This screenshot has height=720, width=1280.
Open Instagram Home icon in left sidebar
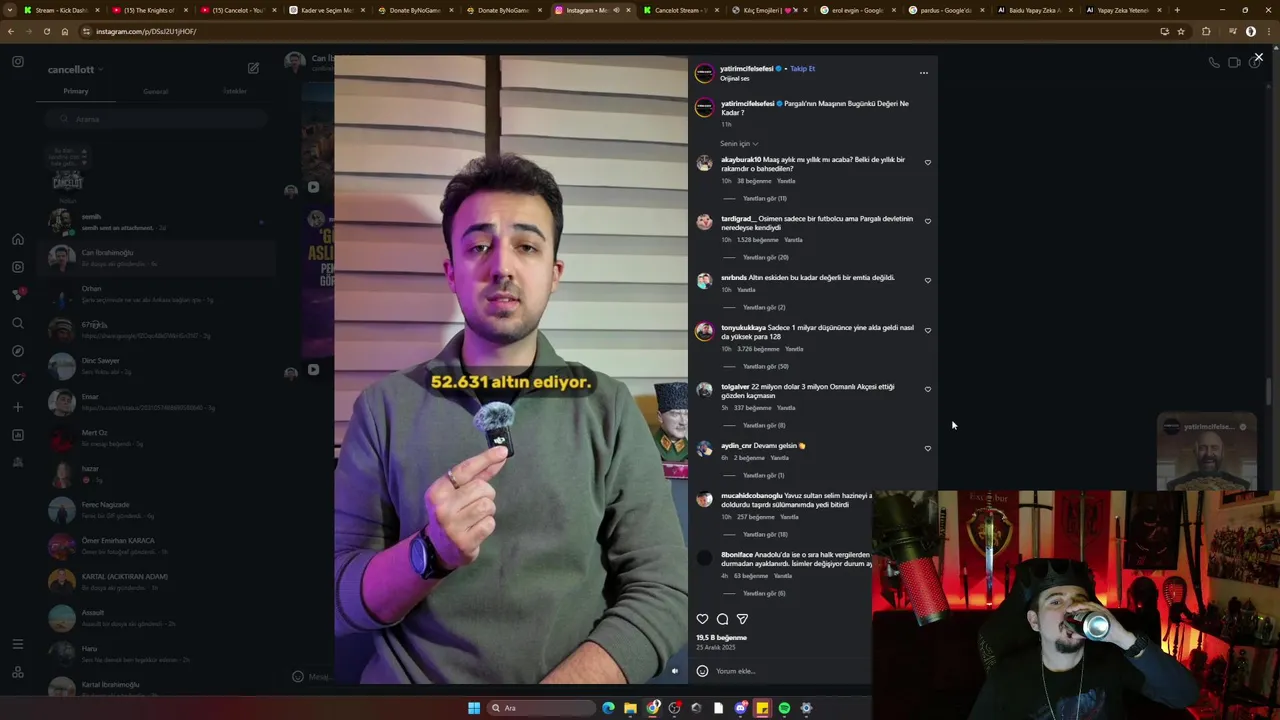pyautogui.click(x=18, y=239)
